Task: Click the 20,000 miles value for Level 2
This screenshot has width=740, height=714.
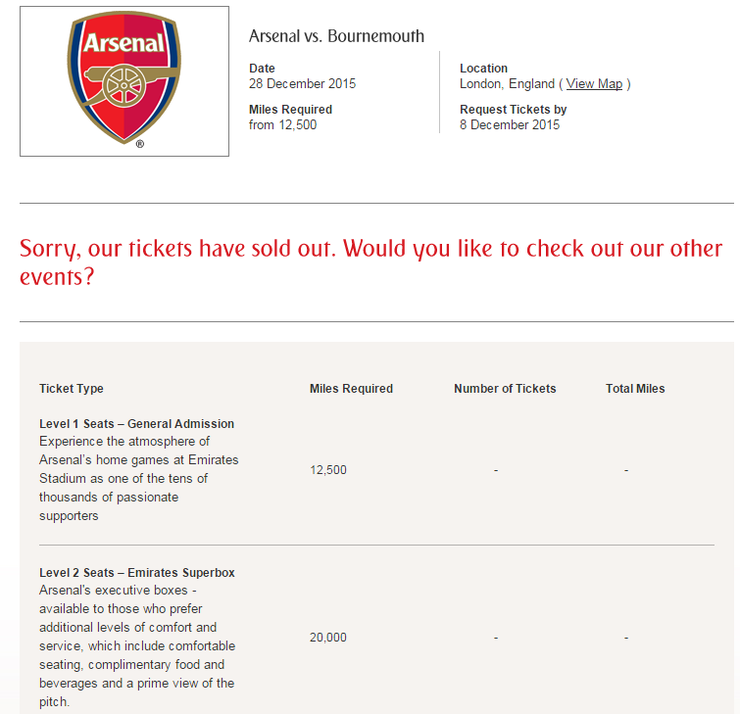Action: (x=328, y=638)
